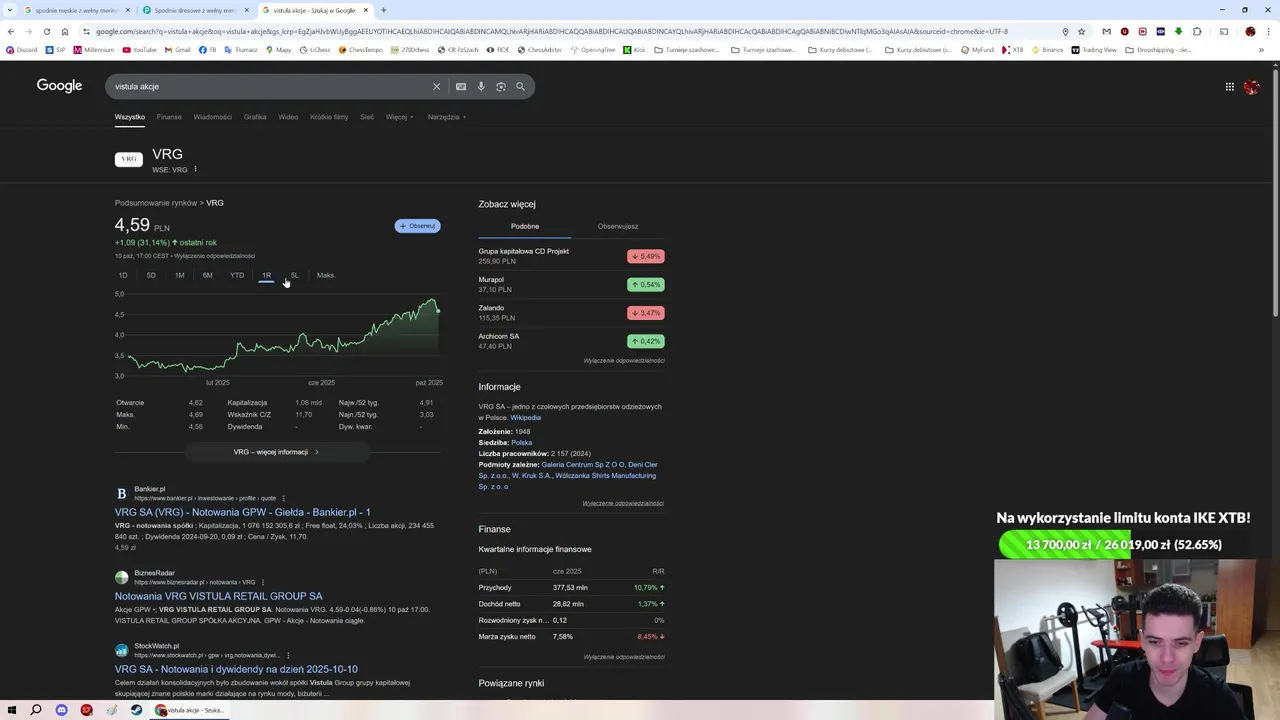Expand VRG – więcej informacji

click(276, 452)
